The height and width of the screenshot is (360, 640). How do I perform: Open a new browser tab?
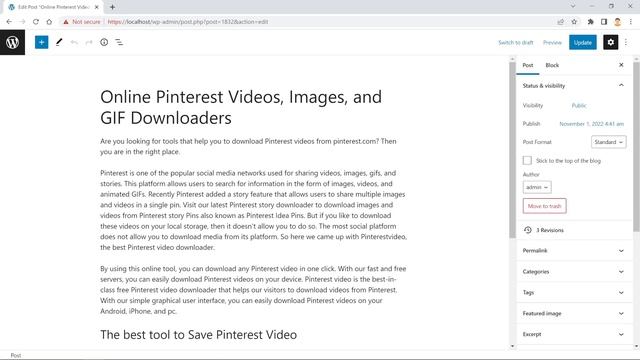[112, 7]
